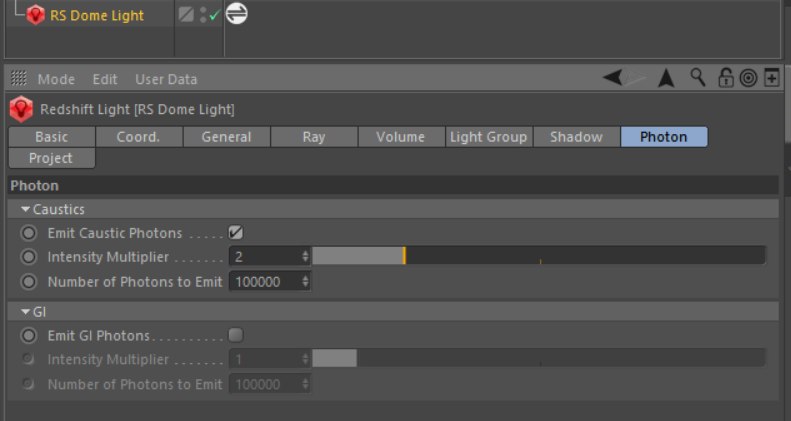Click the target circle mode-lock icon
791x421 pixels.
748,78
